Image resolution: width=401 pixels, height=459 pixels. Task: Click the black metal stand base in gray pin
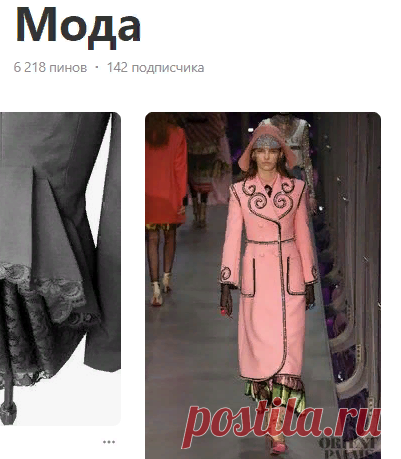tap(8, 413)
